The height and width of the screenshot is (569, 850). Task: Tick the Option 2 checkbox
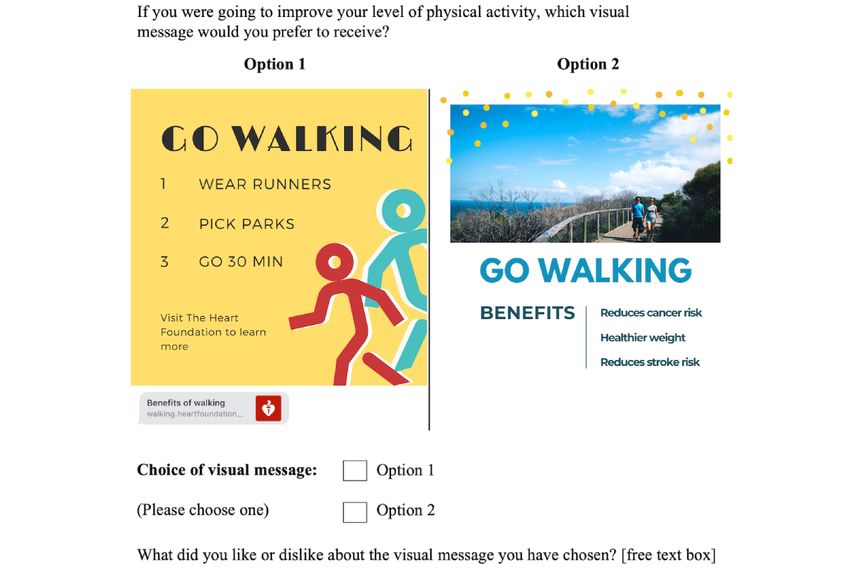pyautogui.click(x=355, y=512)
